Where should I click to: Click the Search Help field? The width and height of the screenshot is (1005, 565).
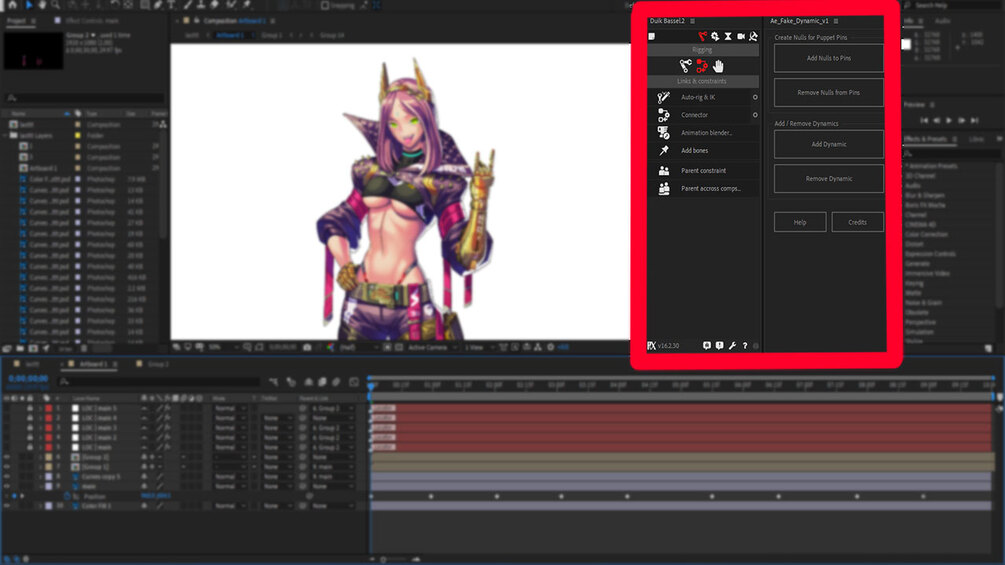pos(954,5)
